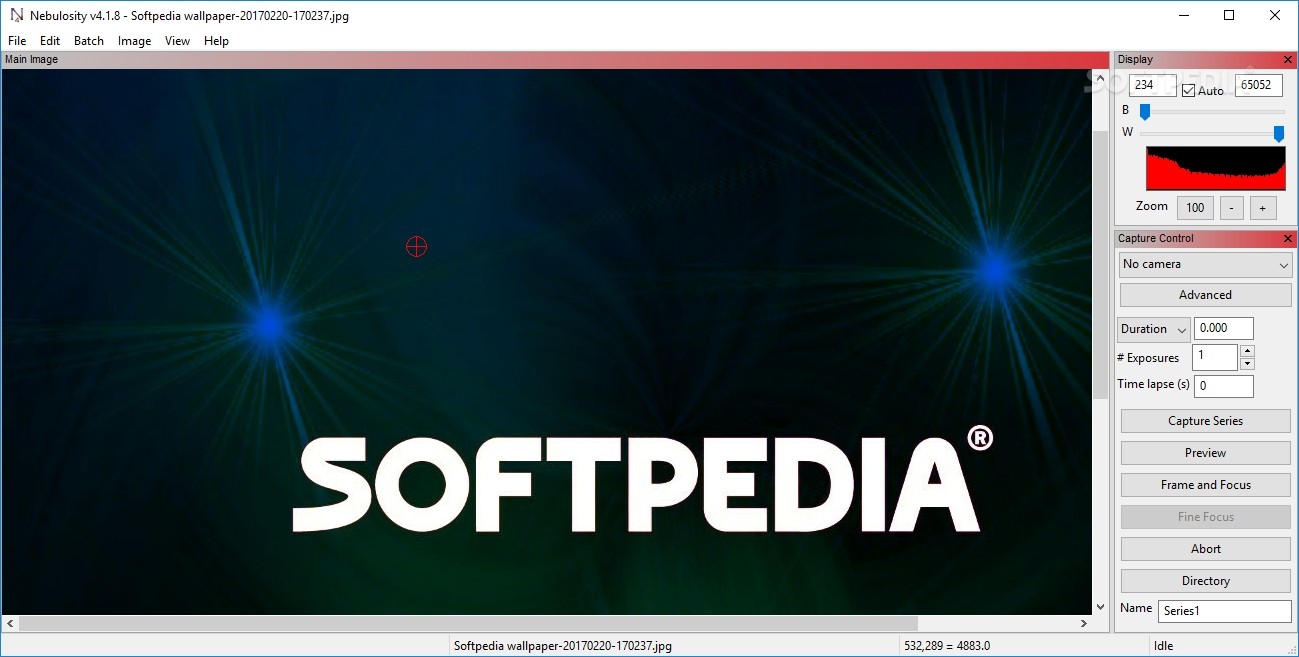The height and width of the screenshot is (657, 1299).
Task: Toggle the Auto checkbox
Action: click(1188, 90)
